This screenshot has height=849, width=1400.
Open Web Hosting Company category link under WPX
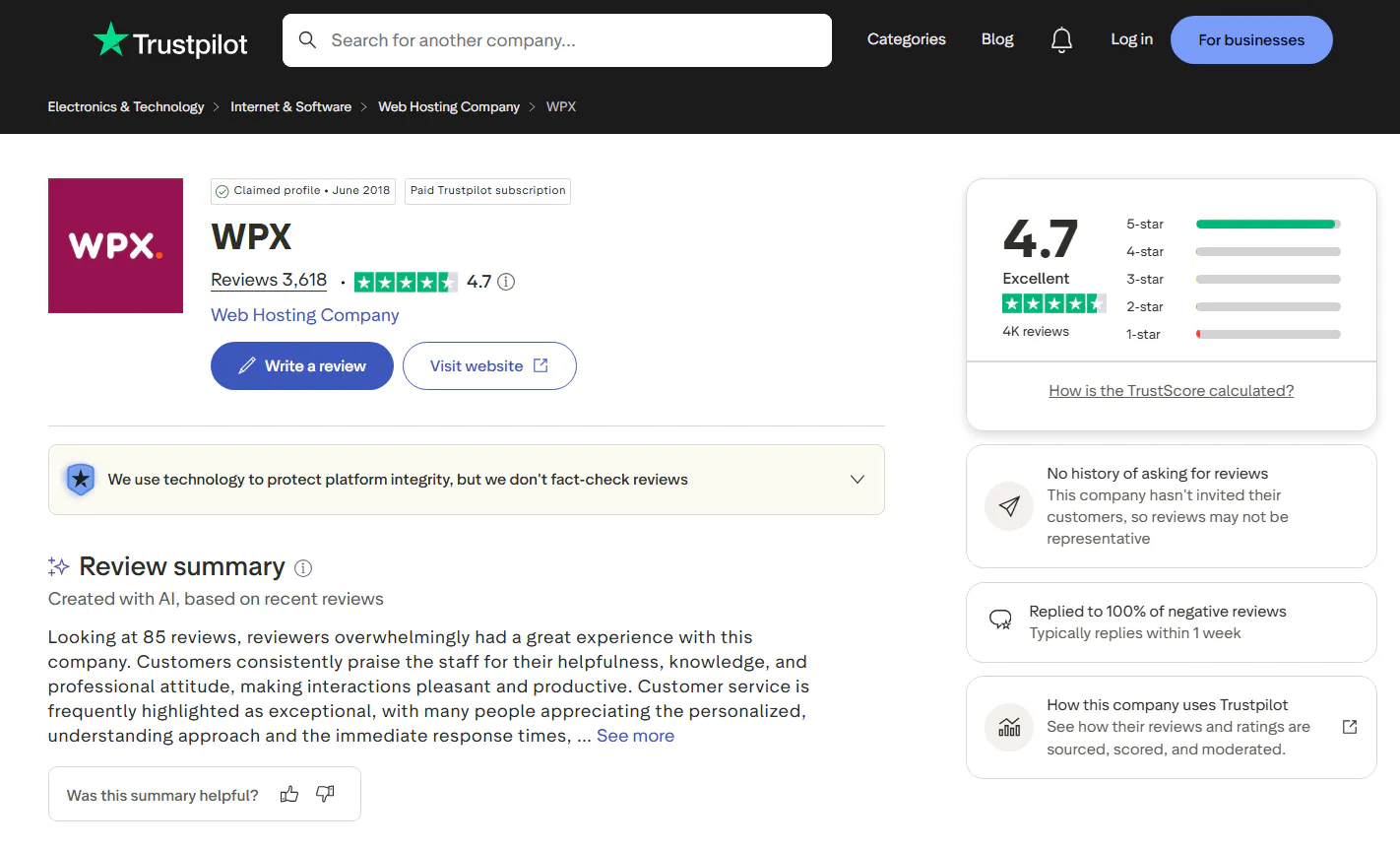pyautogui.click(x=305, y=315)
